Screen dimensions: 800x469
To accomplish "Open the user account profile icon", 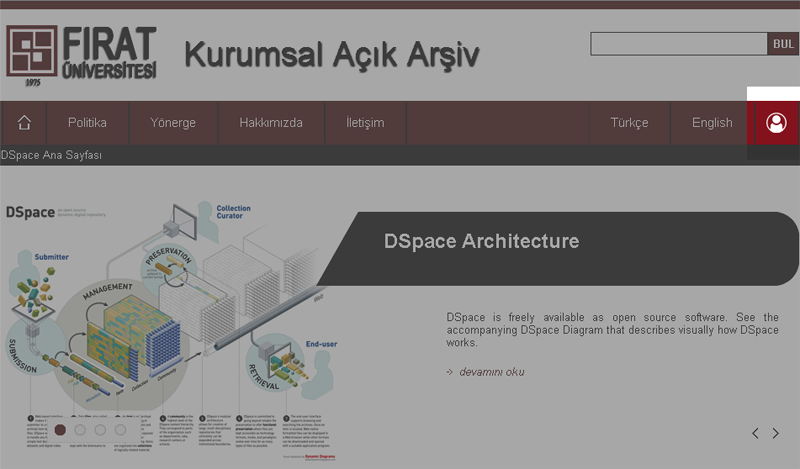I will pyautogui.click(x=776, y=122).
